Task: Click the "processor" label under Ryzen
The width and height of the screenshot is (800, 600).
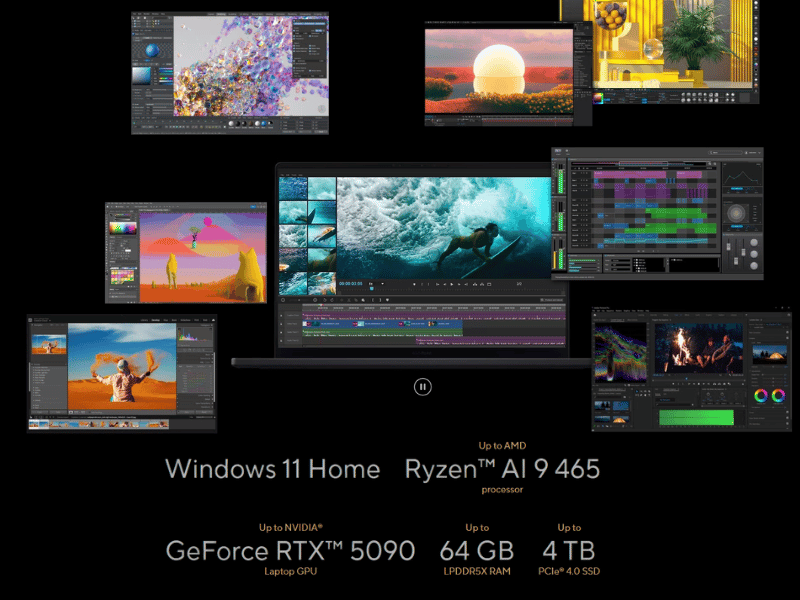Action: [x=502, y=490]
